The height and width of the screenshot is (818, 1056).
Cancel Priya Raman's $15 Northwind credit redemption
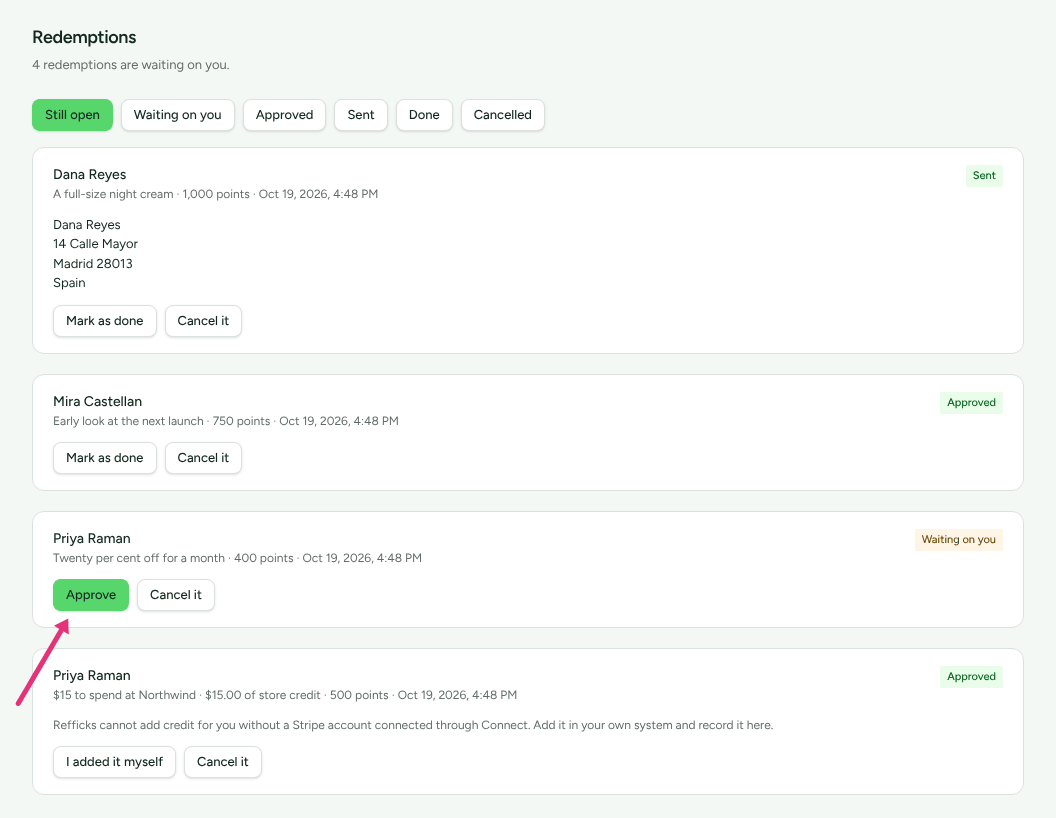[x=223, y=762]
